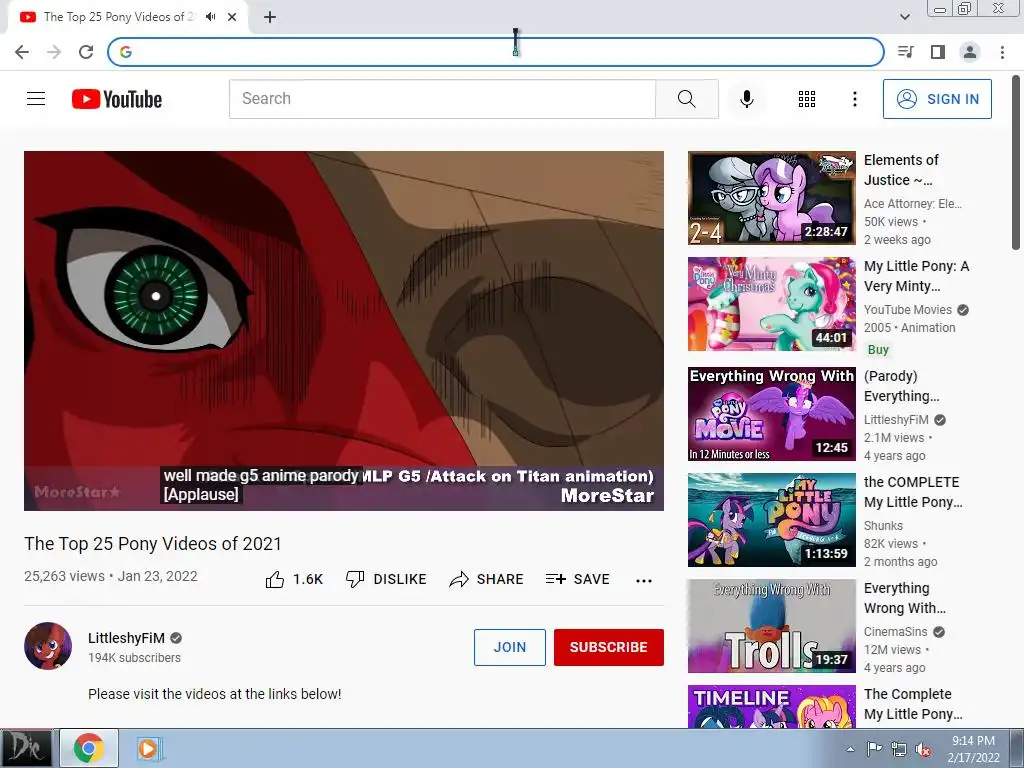This screenshot has width=1024, height=768.
Task: Open the TIMELINE My Little Pony thumbnail
Action: (771, 707)
